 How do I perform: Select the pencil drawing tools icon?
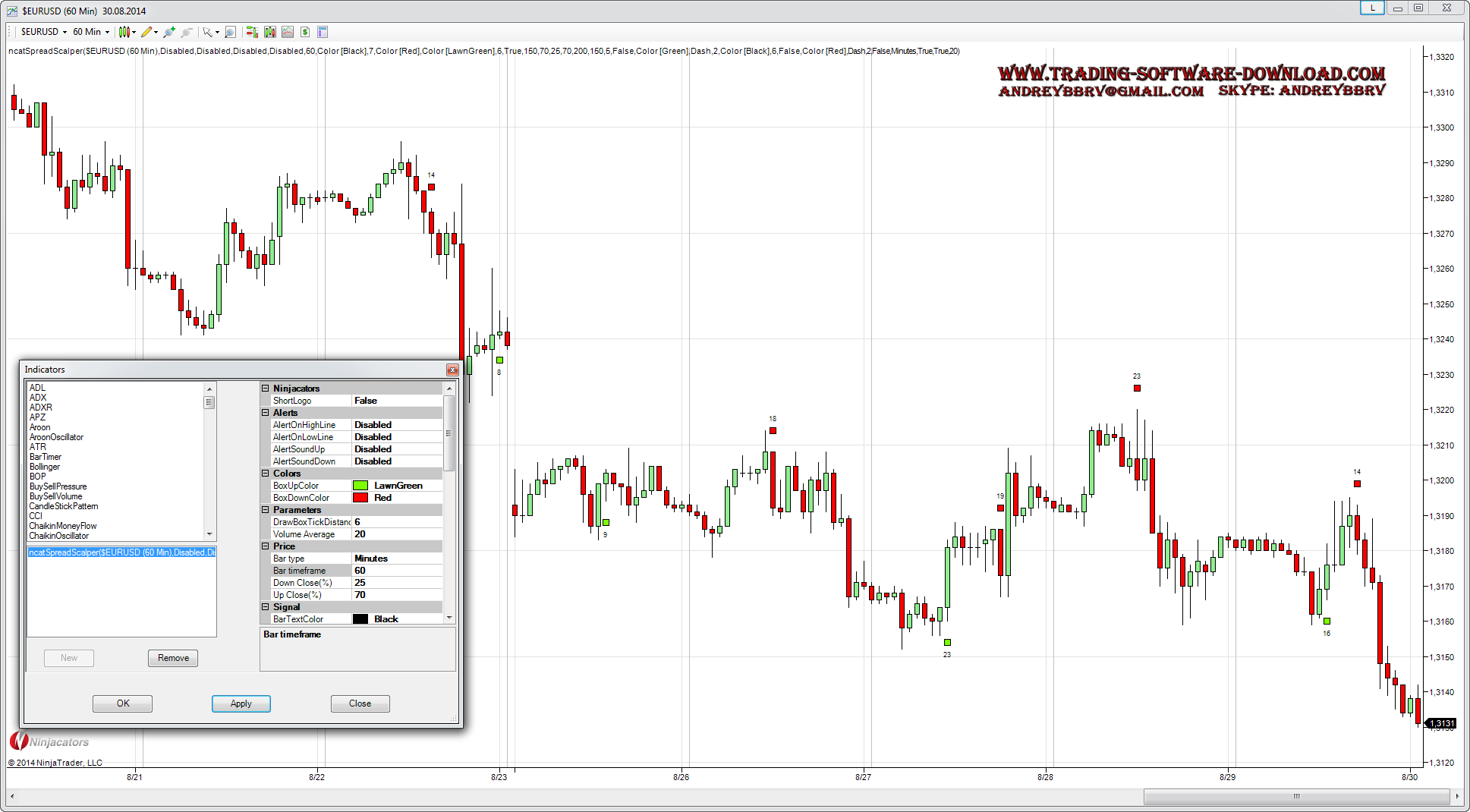tap(146, 32)
